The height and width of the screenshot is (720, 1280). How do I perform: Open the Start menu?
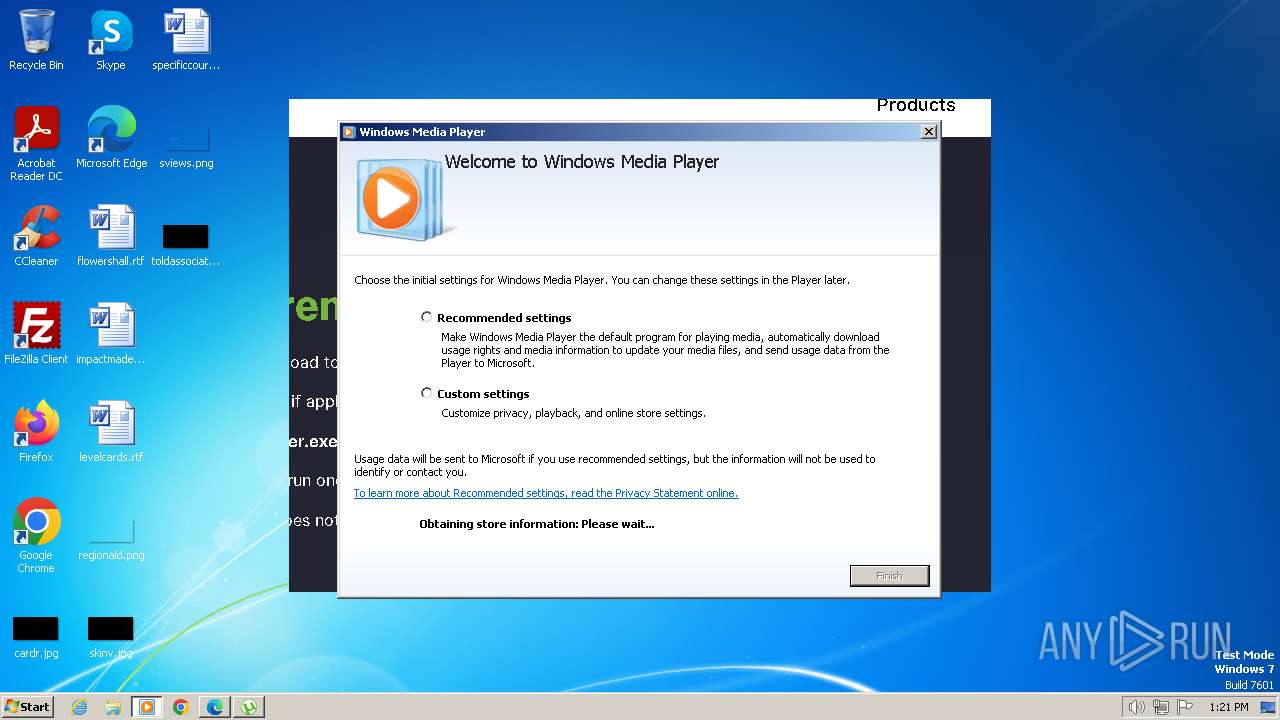28,707
